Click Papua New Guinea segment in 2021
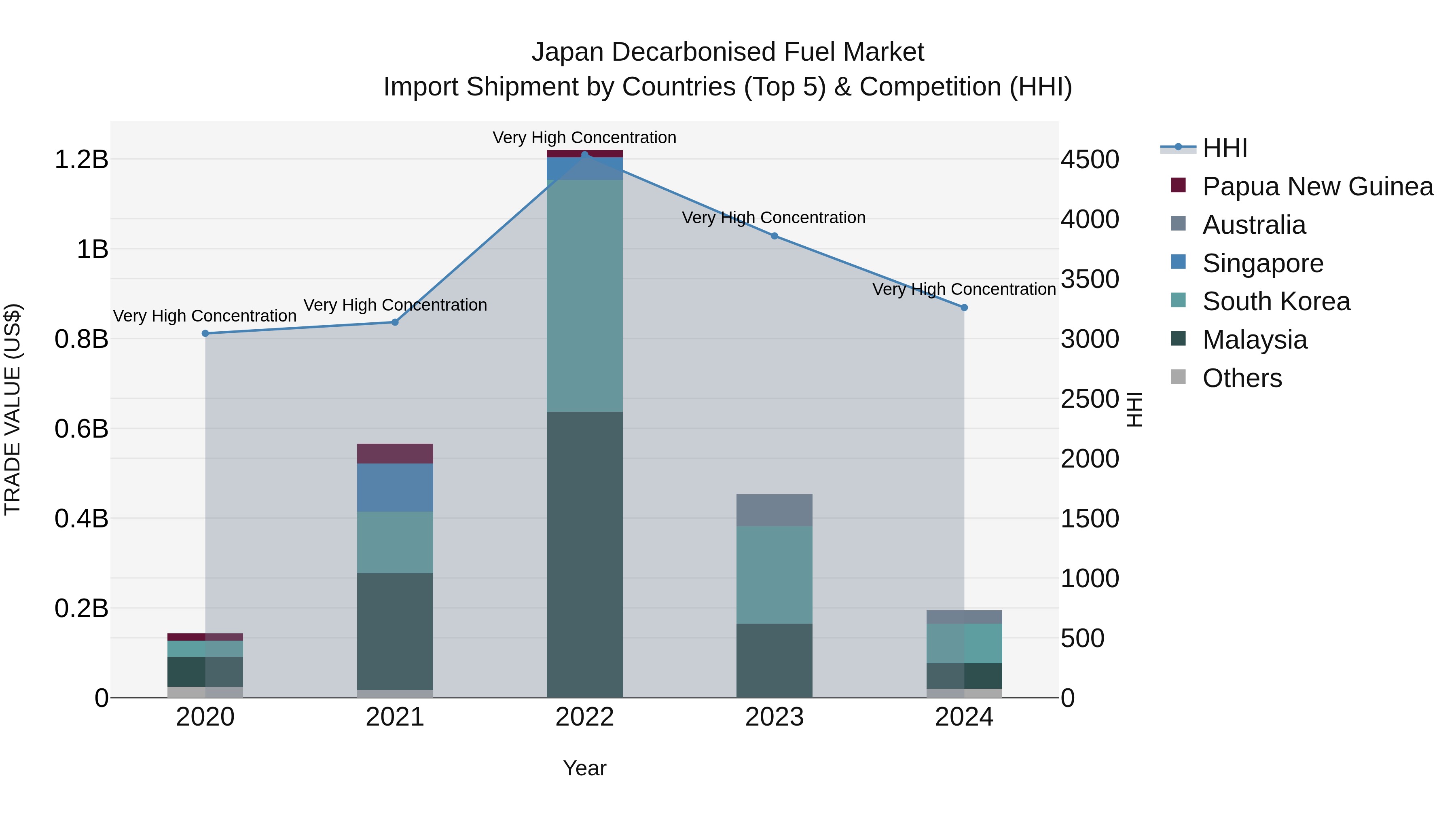This screenshot has width=1456, height=819. click(x=395, y=453)
